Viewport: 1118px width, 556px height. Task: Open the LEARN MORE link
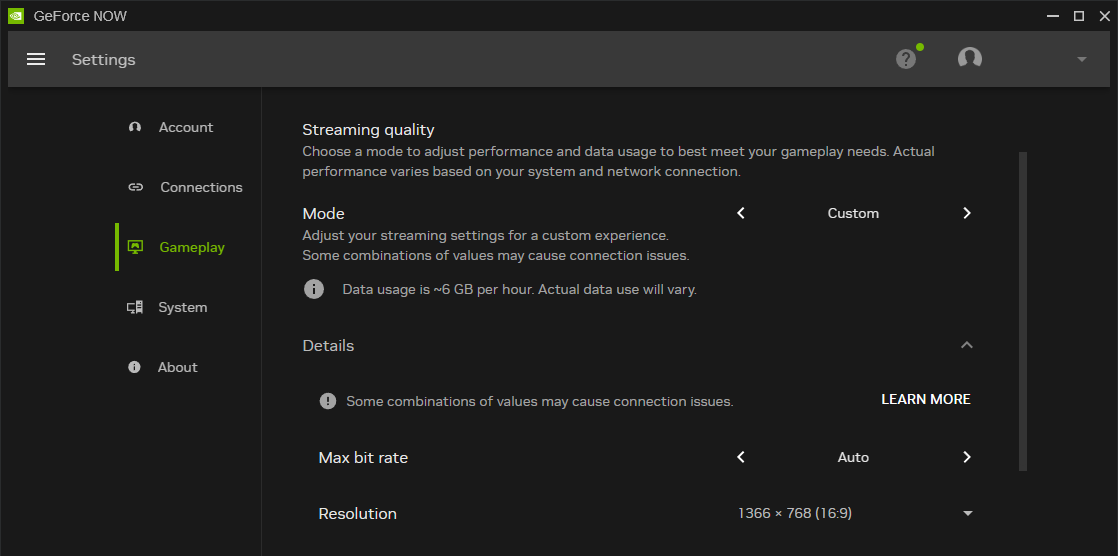(x=925, y=399)
